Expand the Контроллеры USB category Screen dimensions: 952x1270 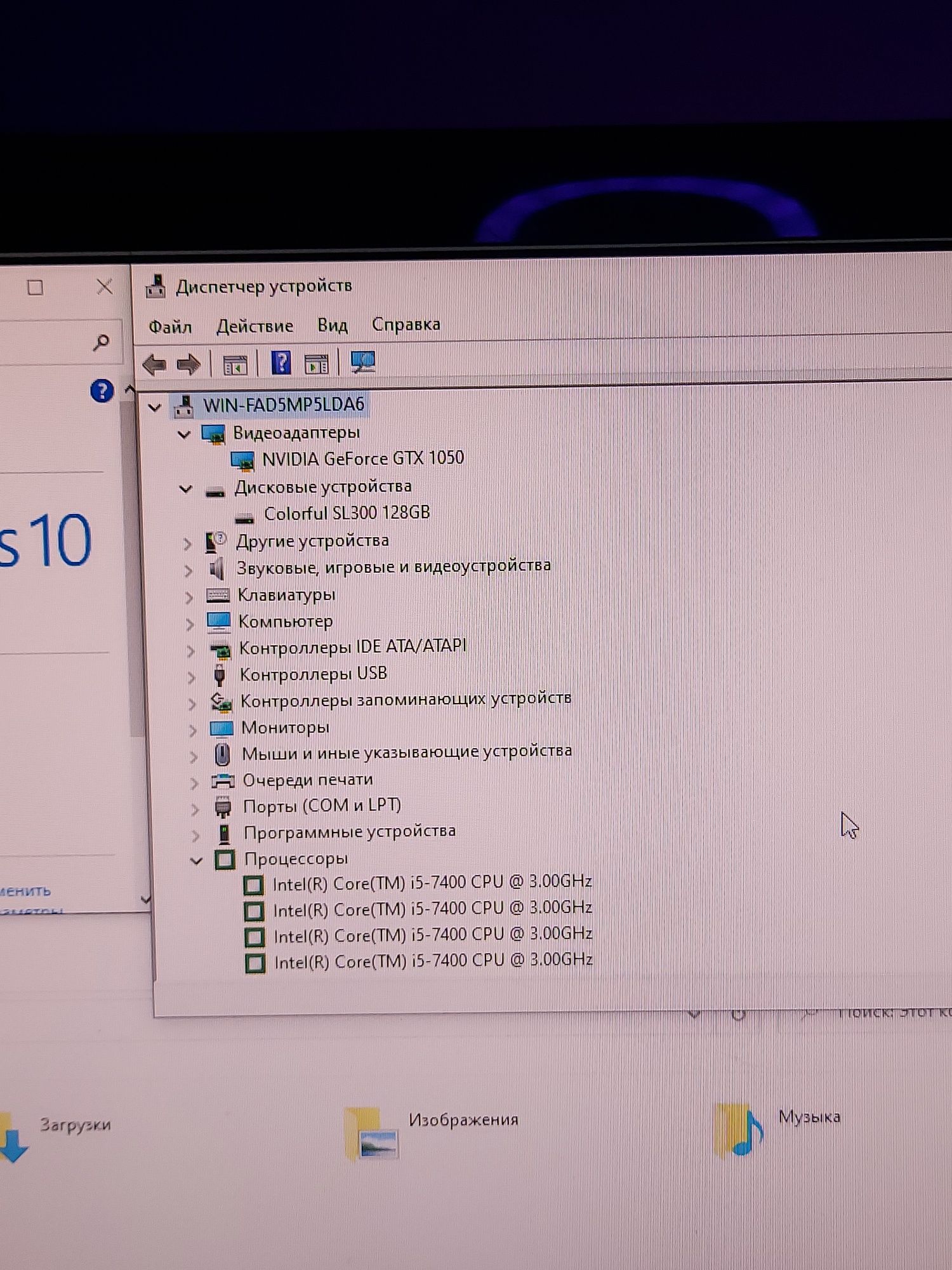pyautogui.click(x=192, y=677)
